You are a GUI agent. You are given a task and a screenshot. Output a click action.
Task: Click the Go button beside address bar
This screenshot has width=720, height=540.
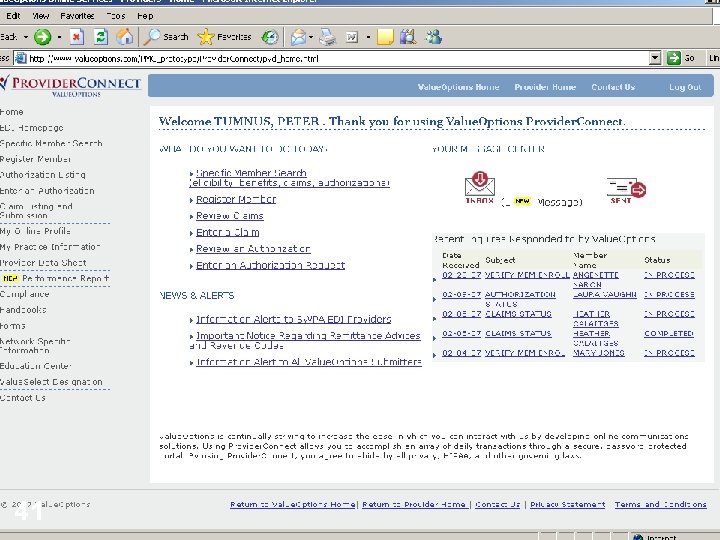681,58
